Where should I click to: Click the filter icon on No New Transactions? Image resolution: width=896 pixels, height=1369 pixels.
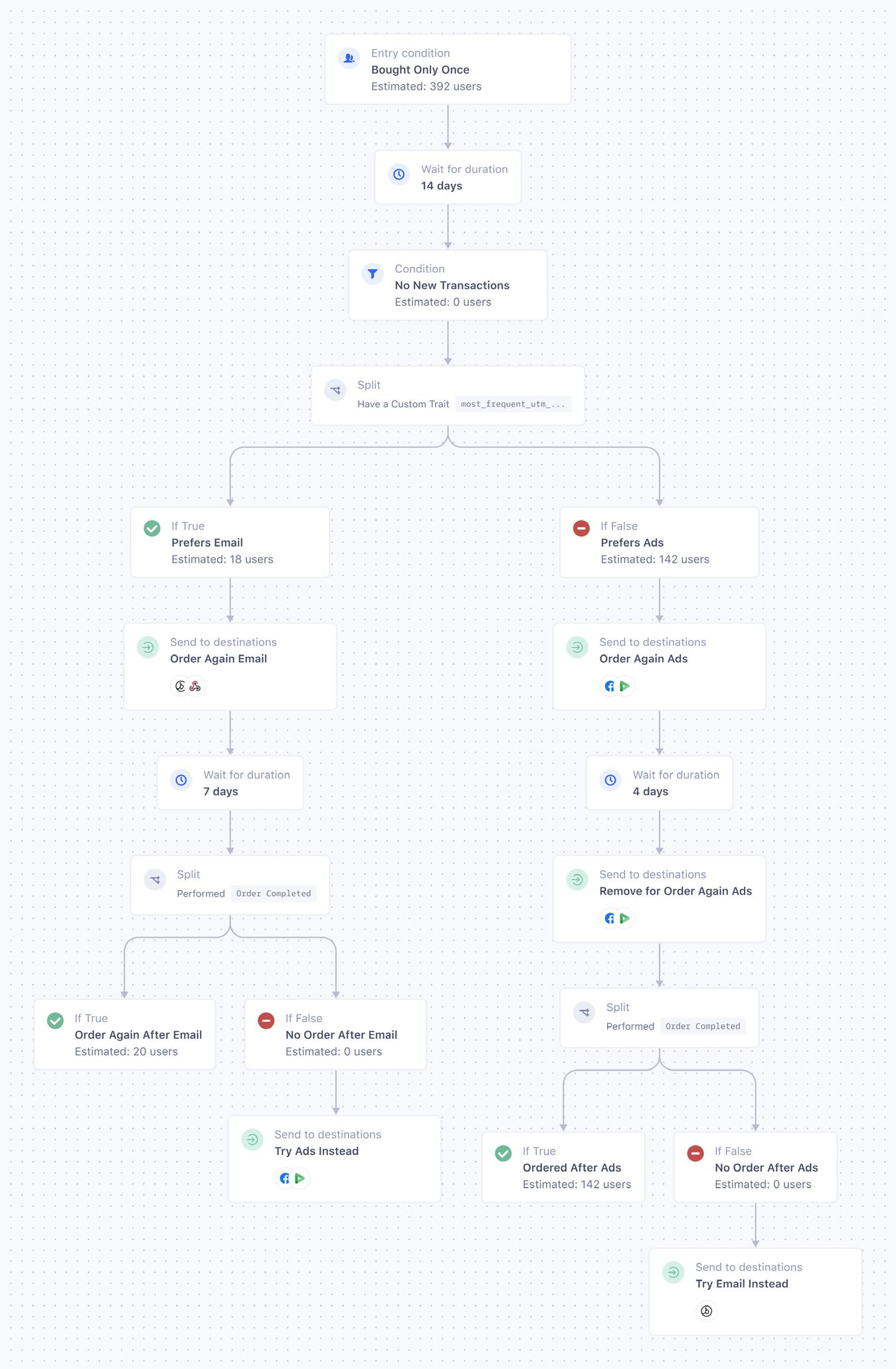pyautogui.click(x=373, y=274)
